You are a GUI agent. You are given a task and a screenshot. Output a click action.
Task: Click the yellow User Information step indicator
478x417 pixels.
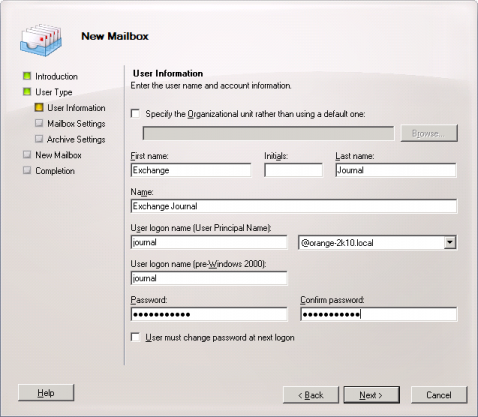point(39,107)
